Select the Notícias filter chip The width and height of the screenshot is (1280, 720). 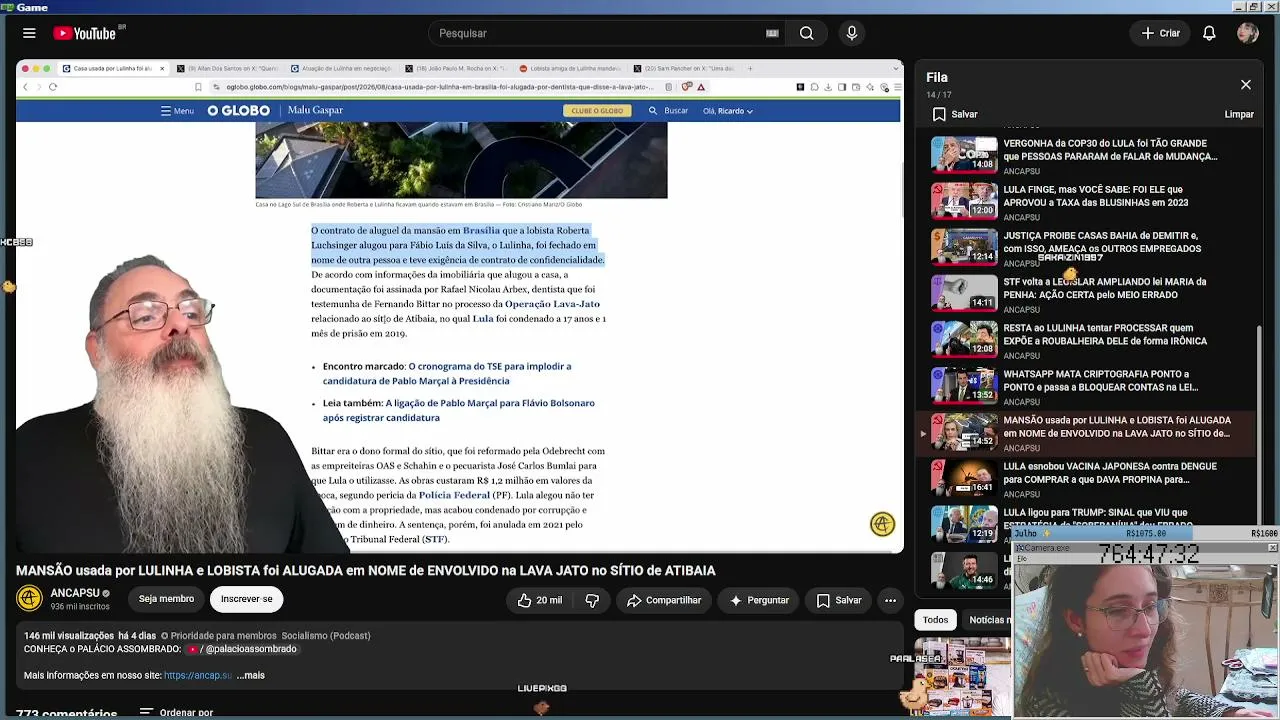coord(987,620)
